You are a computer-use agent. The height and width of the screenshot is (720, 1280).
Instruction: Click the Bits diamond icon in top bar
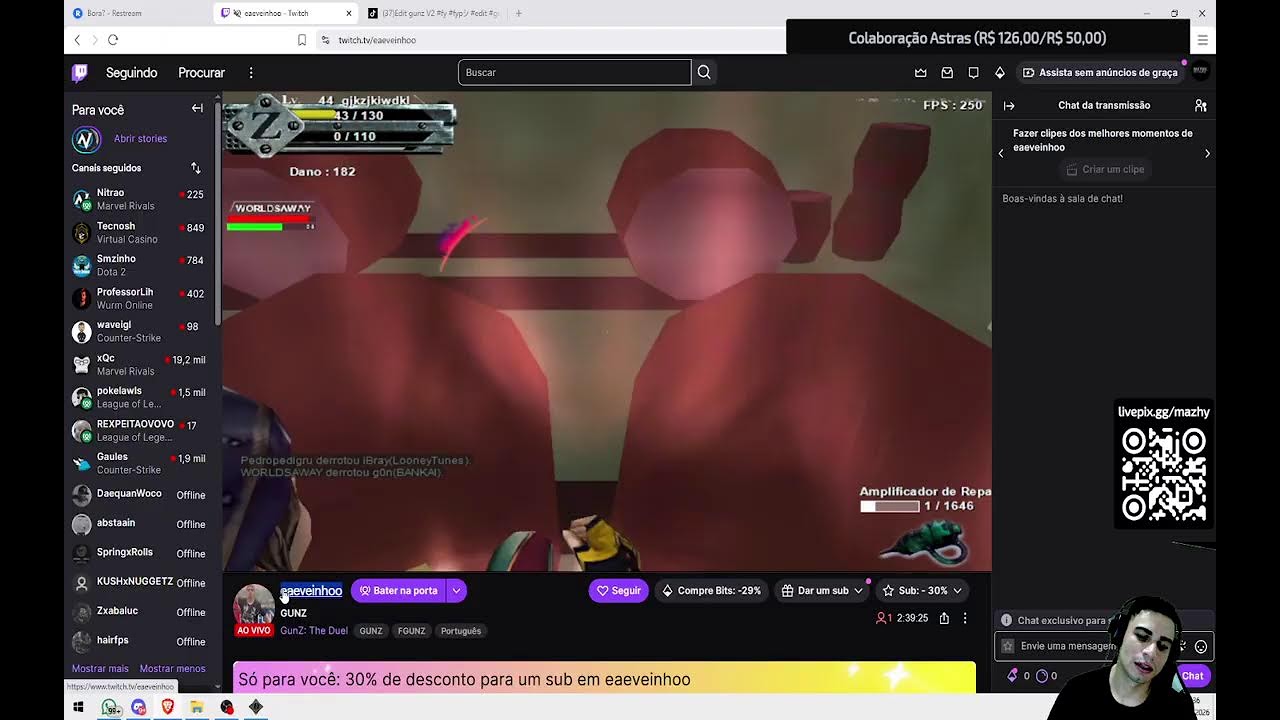pyautogui.click(x=999, y=72)
